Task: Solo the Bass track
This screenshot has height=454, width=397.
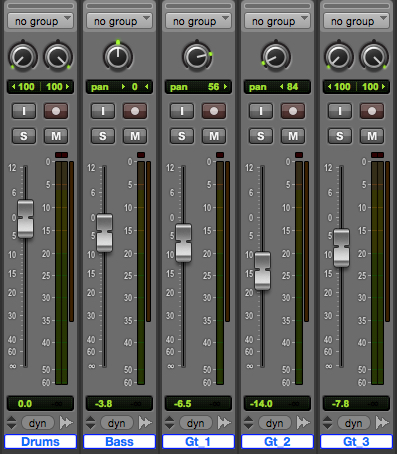Action: (x=103, y=136)
